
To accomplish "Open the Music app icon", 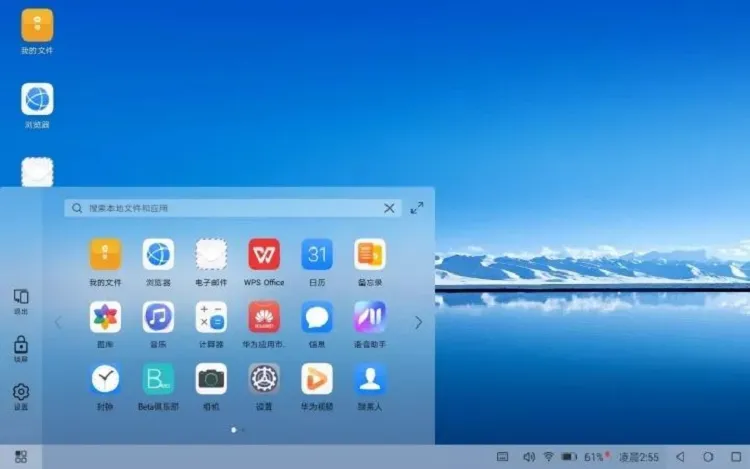I will coord(158,317).
